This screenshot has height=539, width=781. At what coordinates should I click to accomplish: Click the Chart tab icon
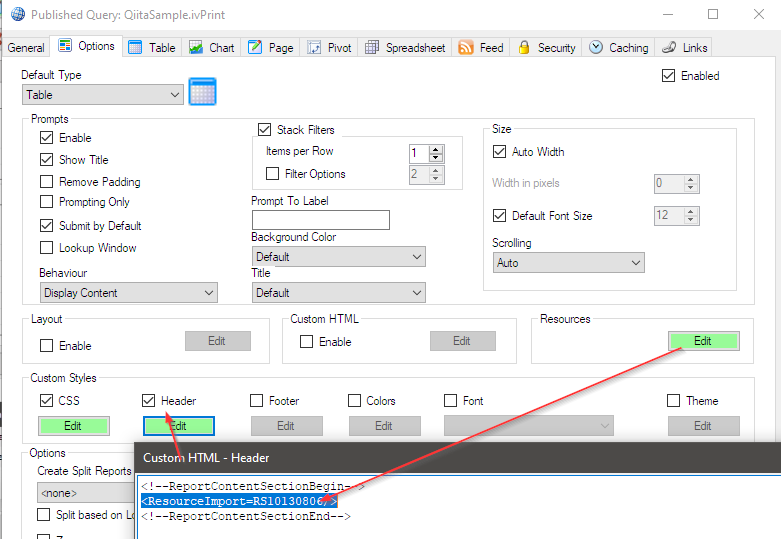(x=196, y=48)
